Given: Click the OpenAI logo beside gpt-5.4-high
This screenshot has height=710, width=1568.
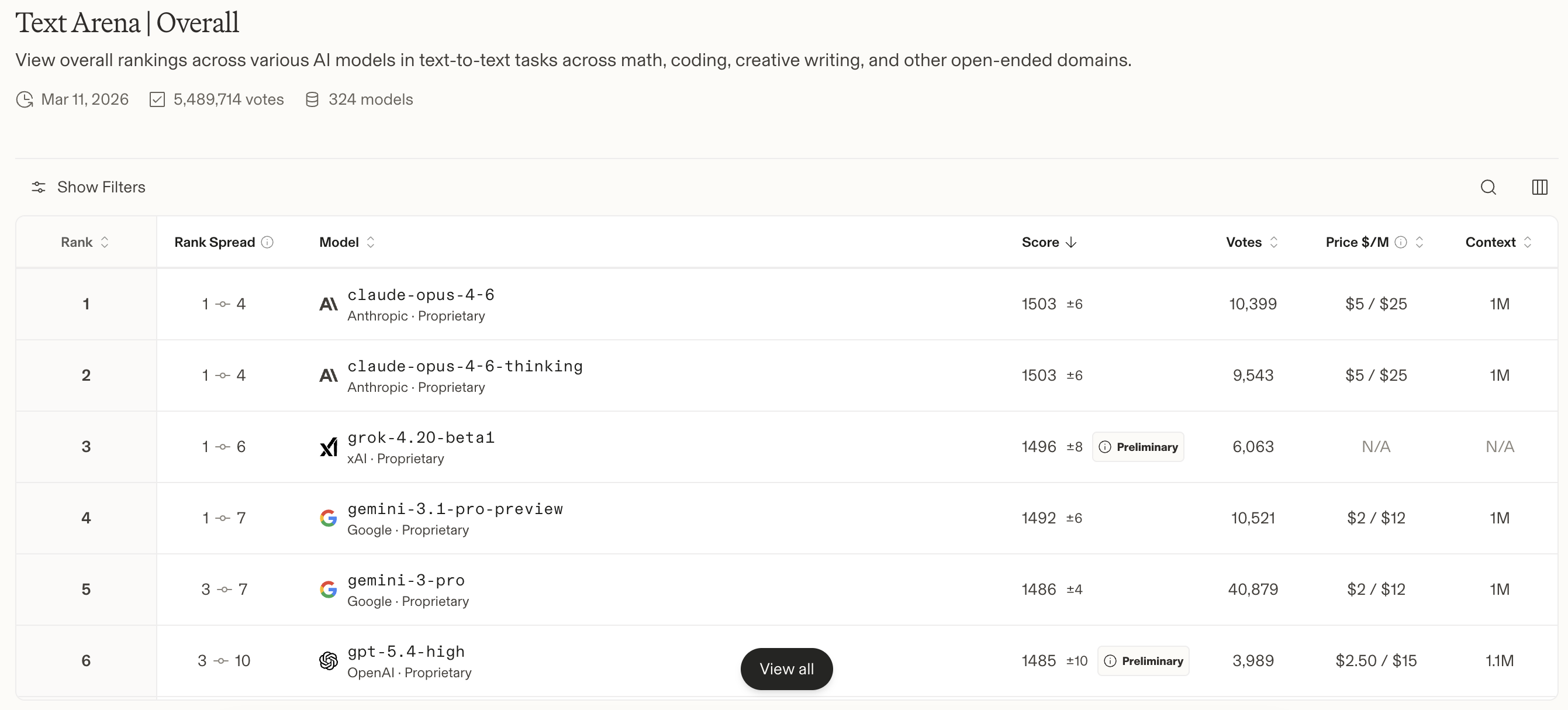Looking at the screenshot, I should pyautogui.click(x=329, y=661).
